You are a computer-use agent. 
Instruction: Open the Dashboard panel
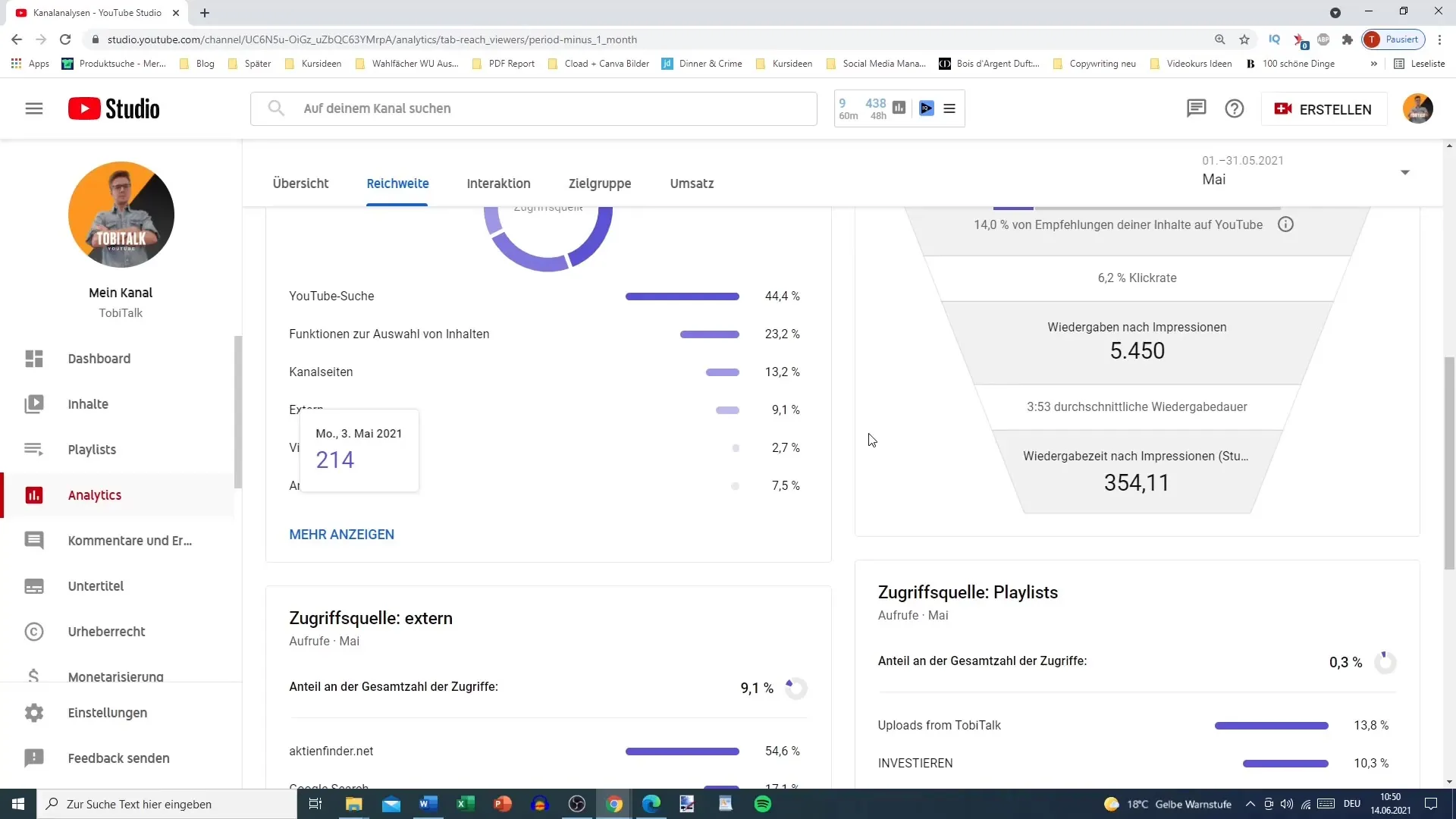click(x=98, y=358)
